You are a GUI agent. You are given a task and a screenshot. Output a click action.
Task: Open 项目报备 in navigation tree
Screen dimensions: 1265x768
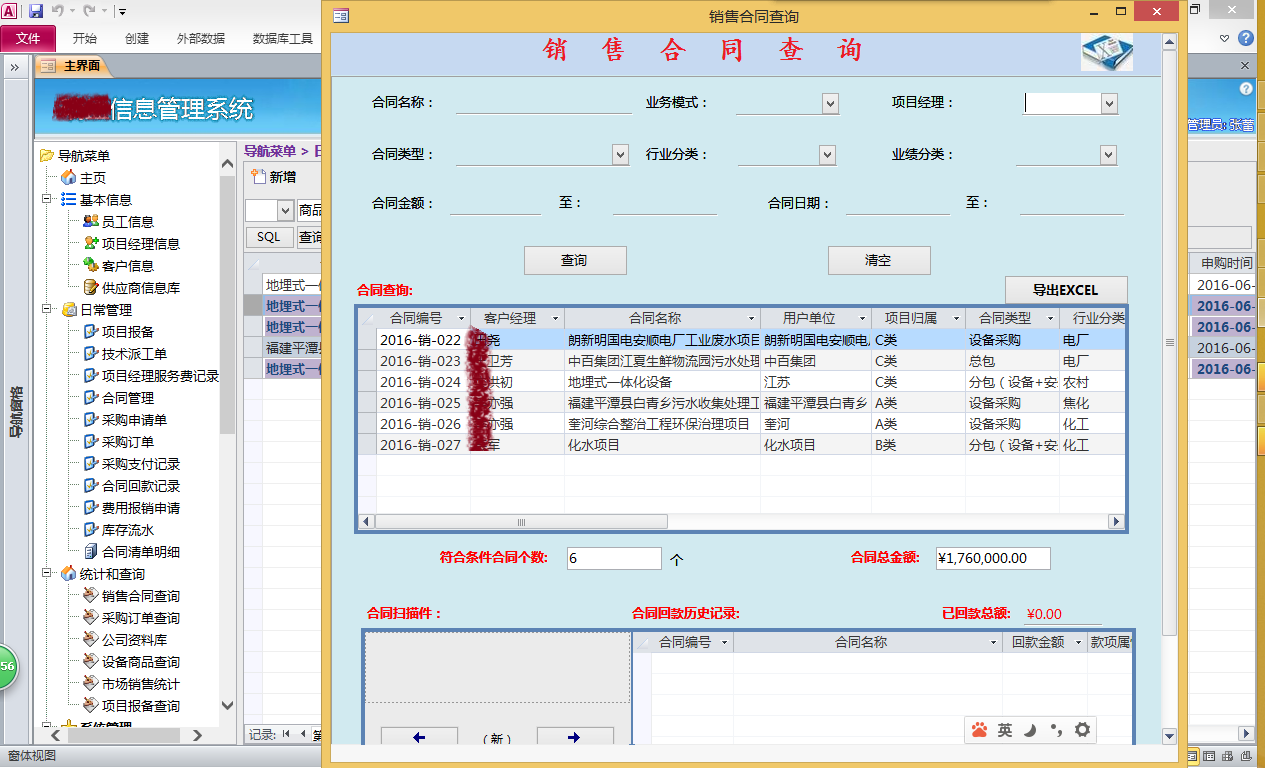[x=127, y=331]
